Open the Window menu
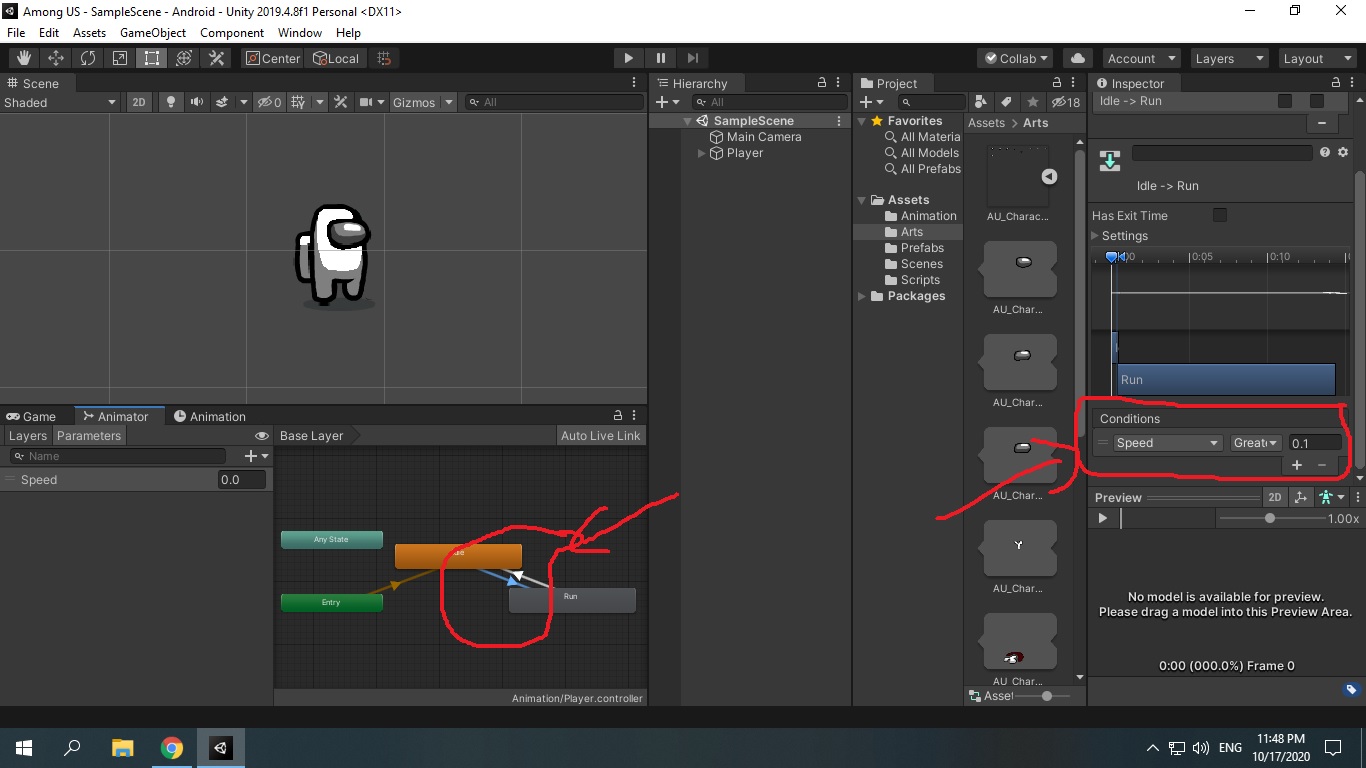The width and height of the screenshot is (1366, 768). (x=300, y=32)
